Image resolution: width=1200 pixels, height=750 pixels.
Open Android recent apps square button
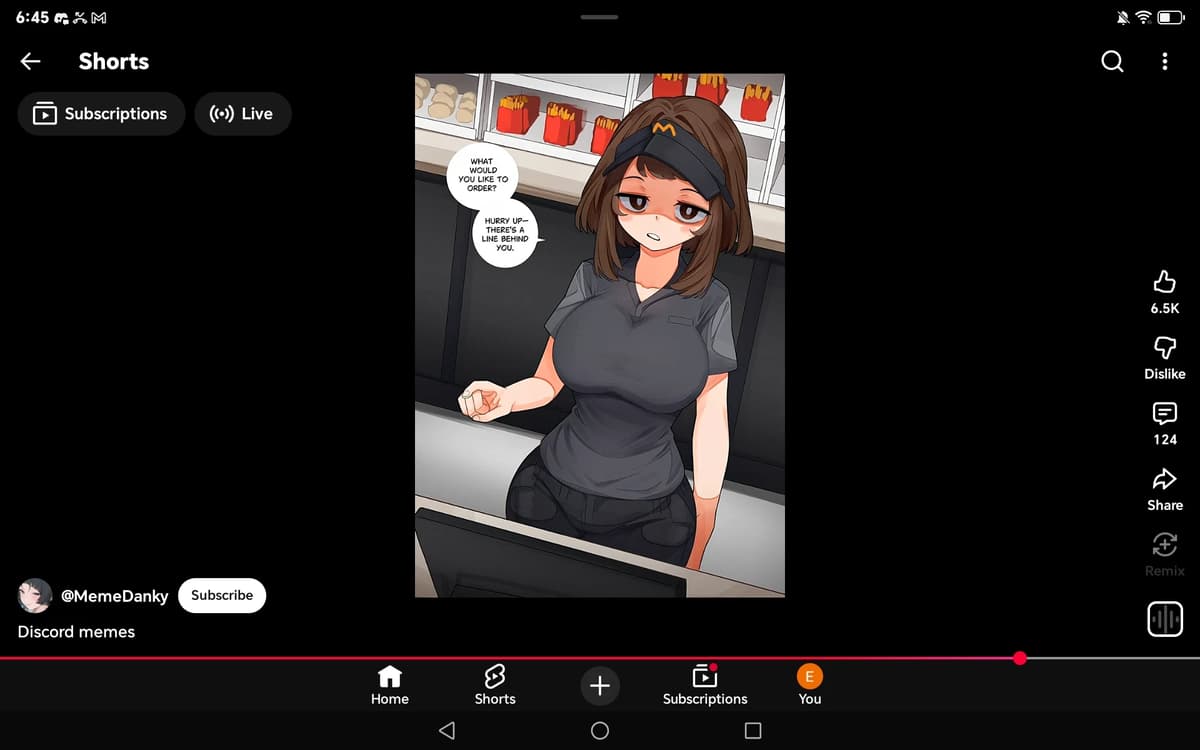point(753,731)
